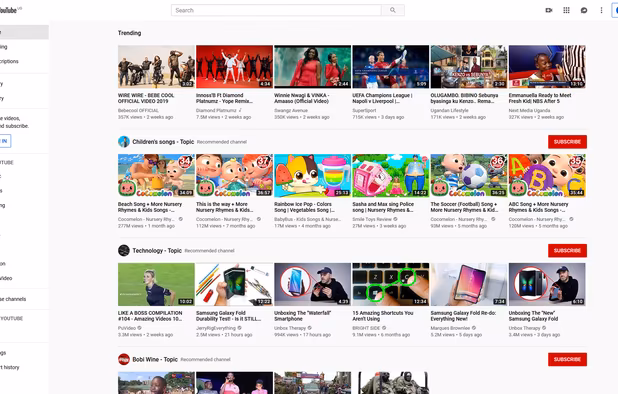Open the Children's songs - Topic title
The width and height of the screenshot is (618, 394).
pos(163,142)
